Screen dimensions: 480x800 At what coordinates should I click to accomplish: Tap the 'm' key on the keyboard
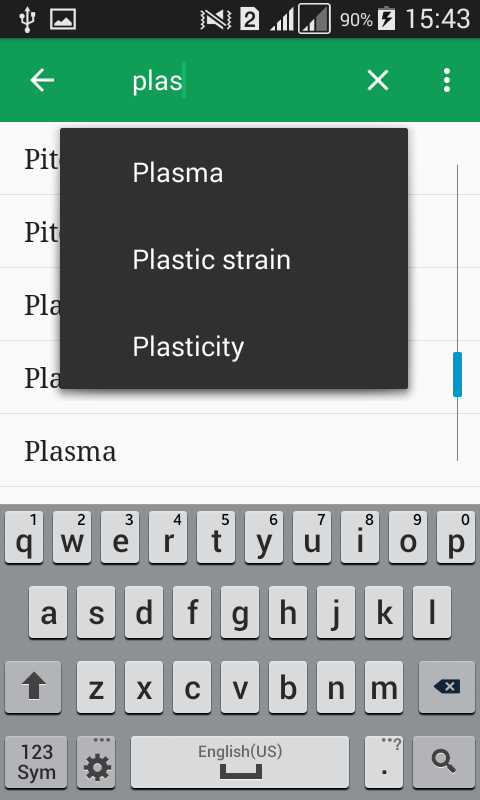click(x=384, y=687)
